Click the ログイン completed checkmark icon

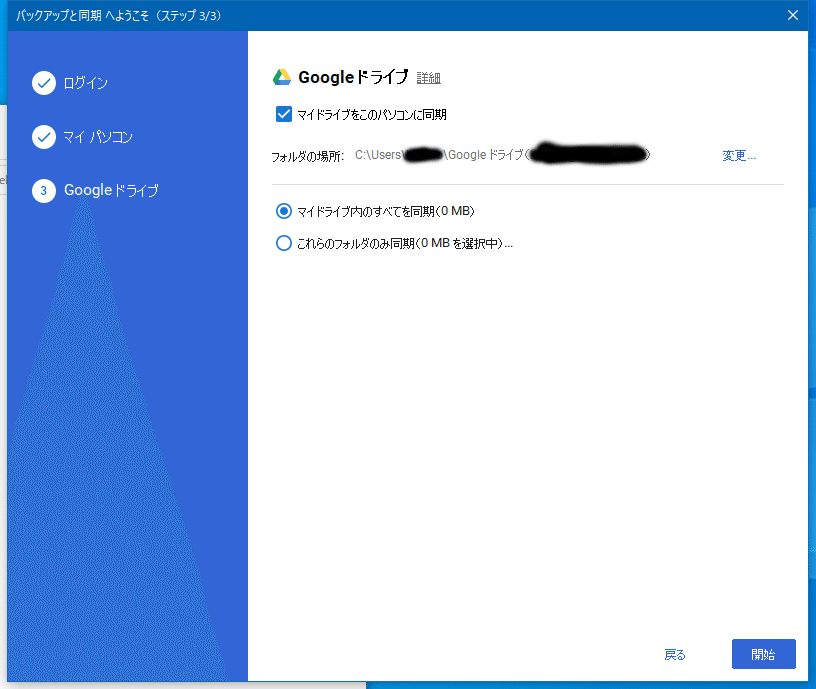(x=44, y=83)
